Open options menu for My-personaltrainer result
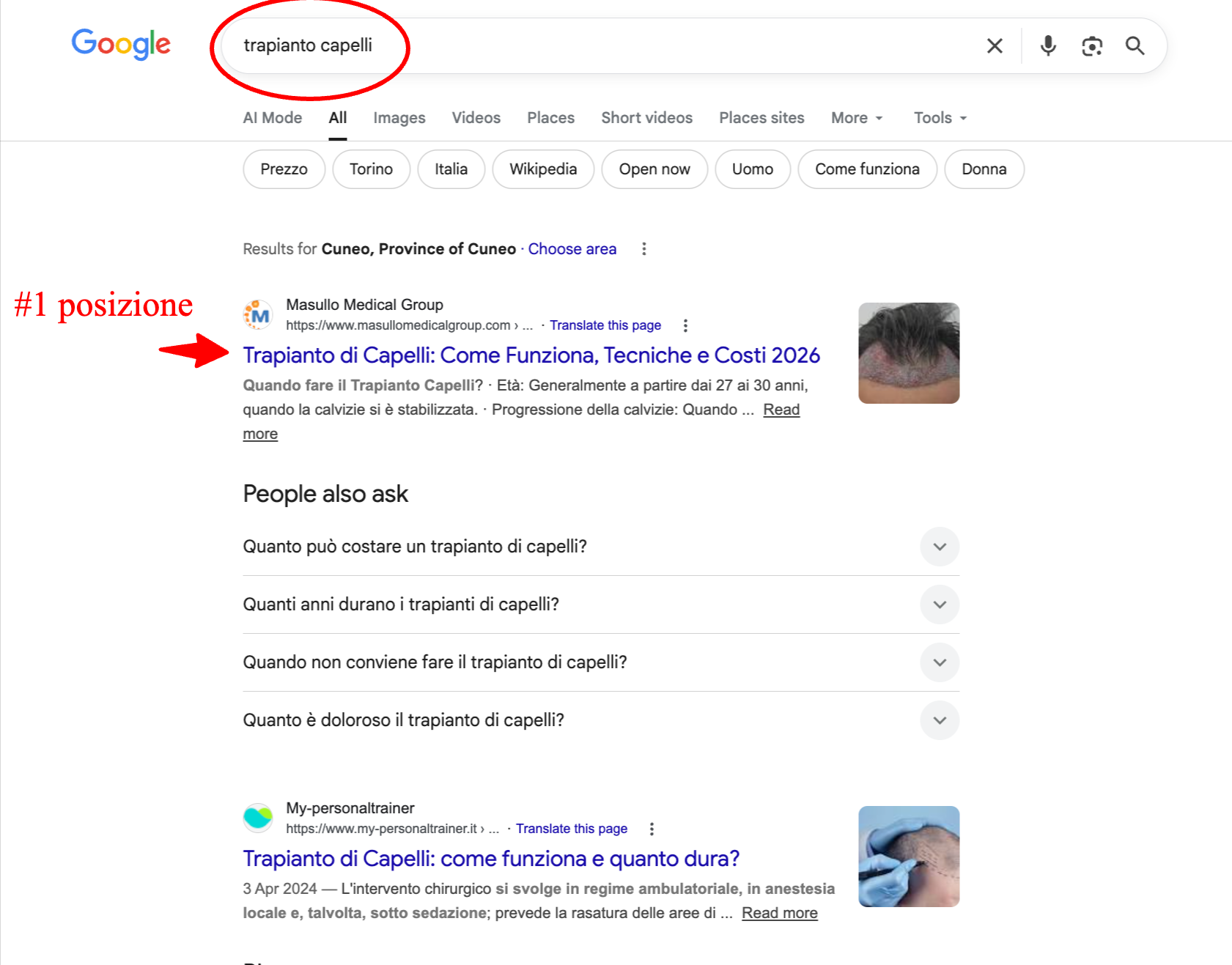This screenshot has width=1232, height=965. (x=652, y=829)
